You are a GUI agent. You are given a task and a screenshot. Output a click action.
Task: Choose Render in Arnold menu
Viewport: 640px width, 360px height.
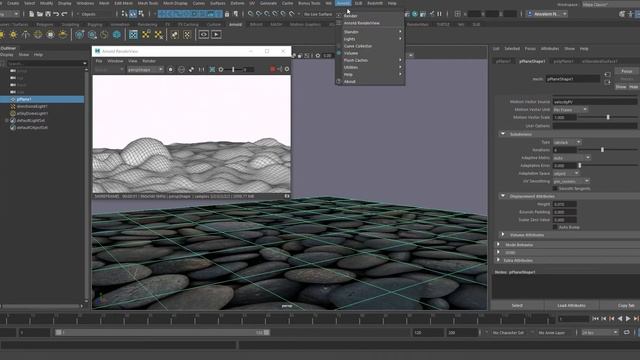[x=350, y=16]
